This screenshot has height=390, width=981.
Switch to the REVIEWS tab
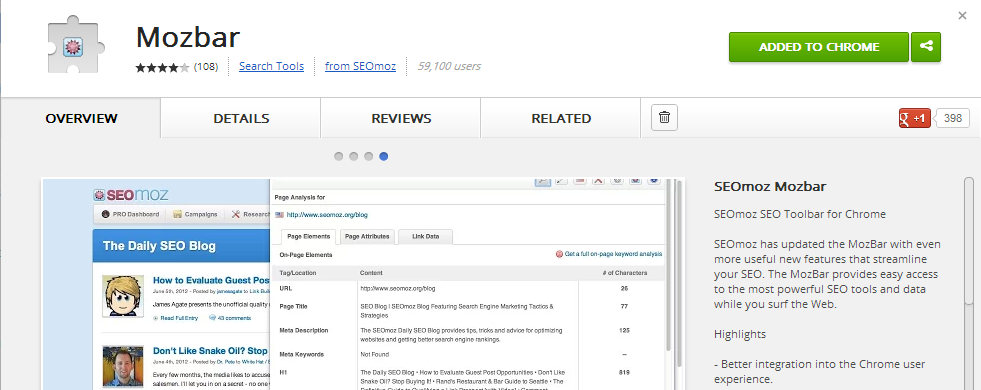click(x=401, y=118)
